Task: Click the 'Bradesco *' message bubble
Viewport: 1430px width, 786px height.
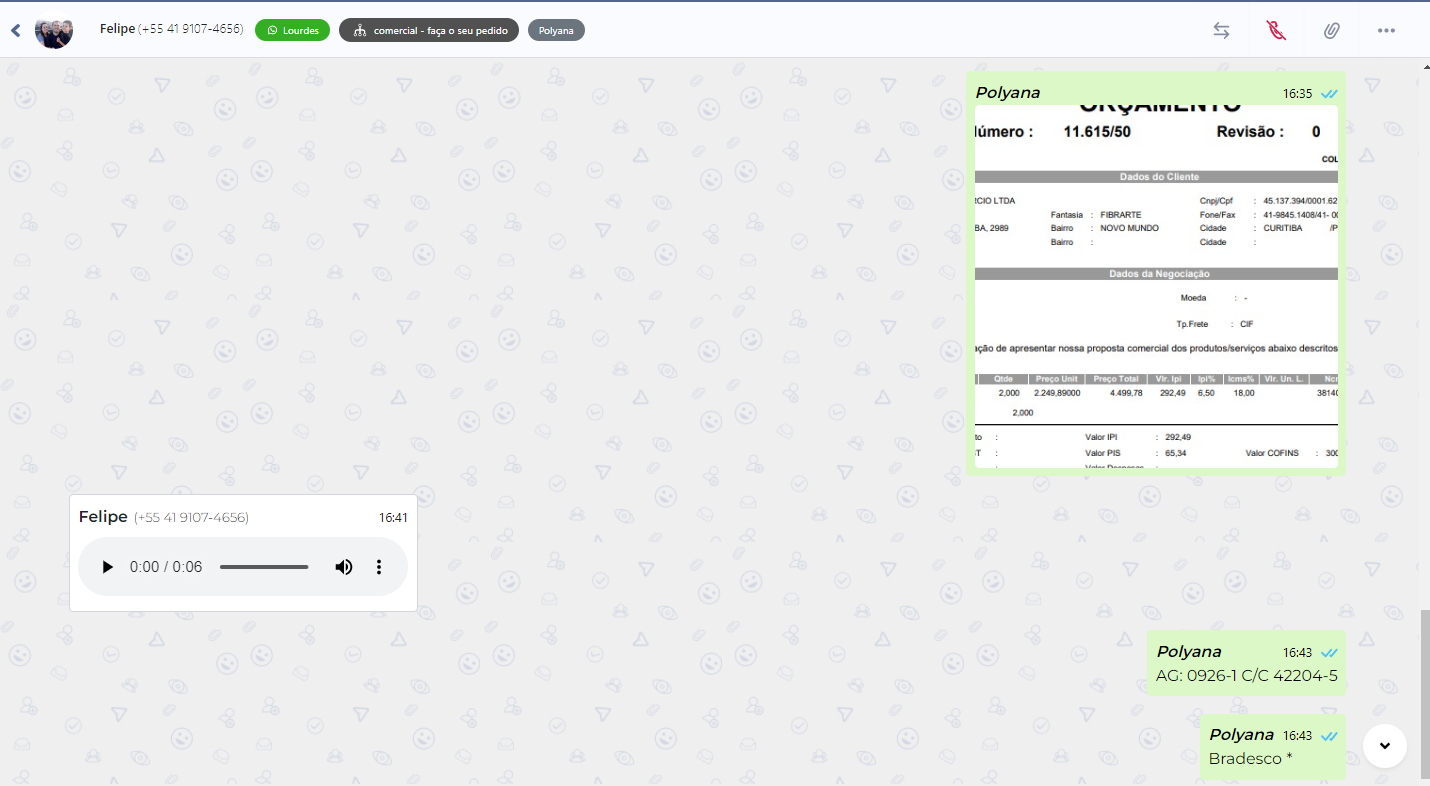Action: pos(1250,759)
